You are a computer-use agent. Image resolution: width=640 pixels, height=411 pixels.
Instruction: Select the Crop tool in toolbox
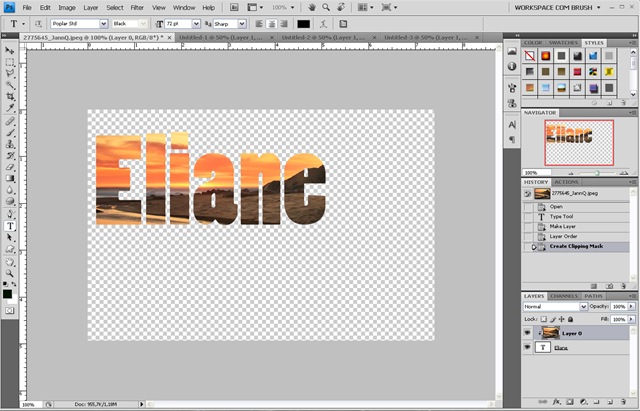pos(10,96)
